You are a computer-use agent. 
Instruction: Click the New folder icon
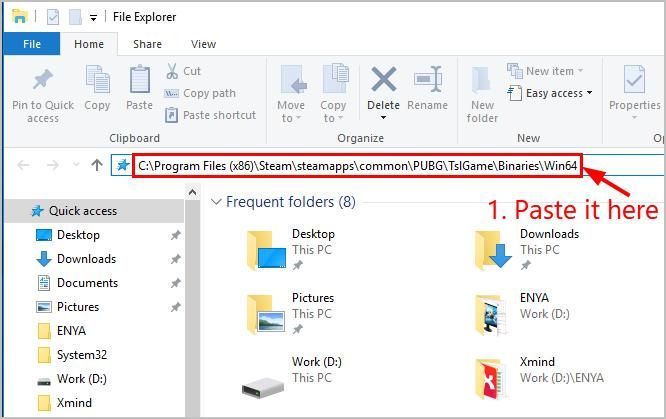(x=482, y=79)
